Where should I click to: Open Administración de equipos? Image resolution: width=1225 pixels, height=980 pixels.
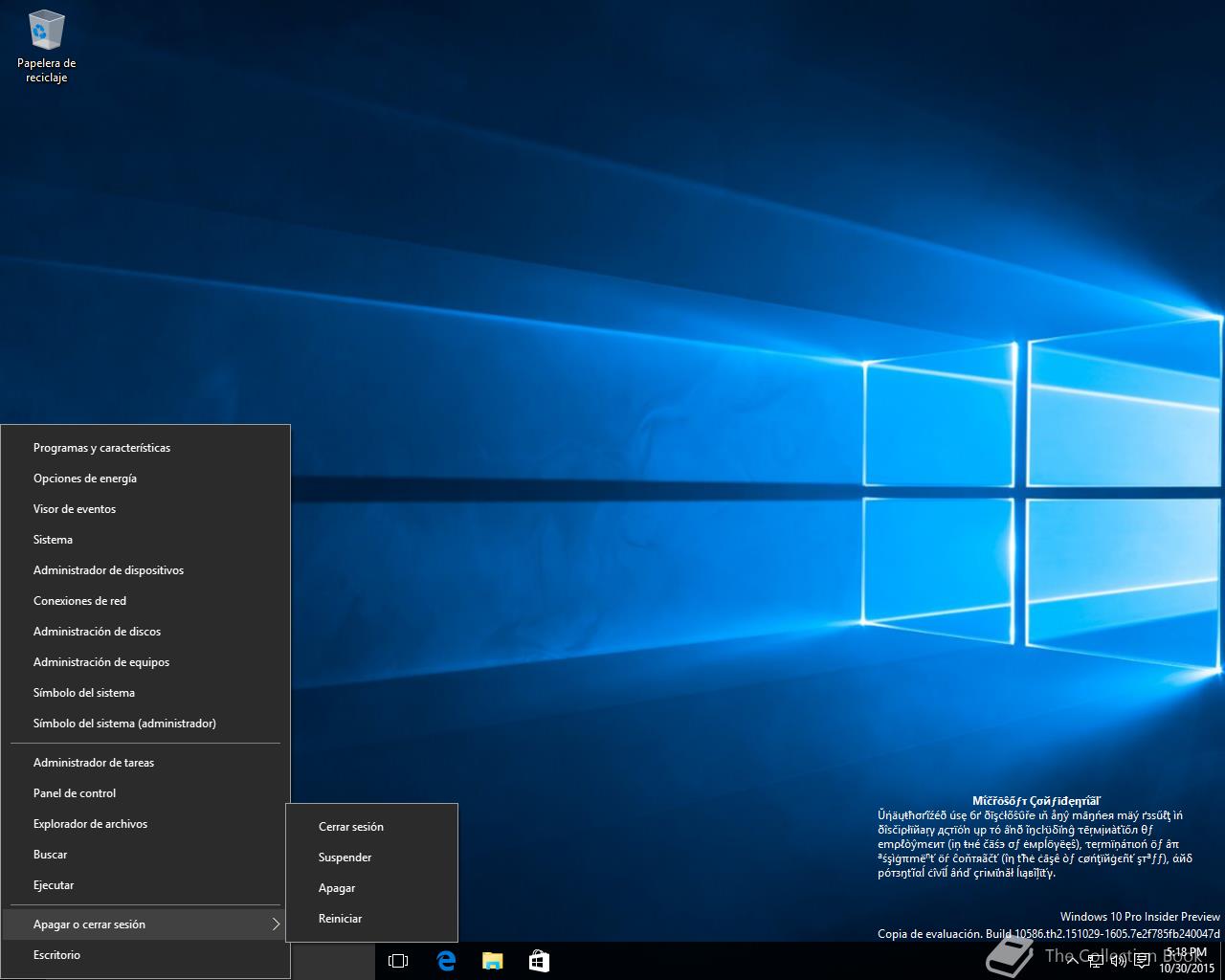[145, 662]
